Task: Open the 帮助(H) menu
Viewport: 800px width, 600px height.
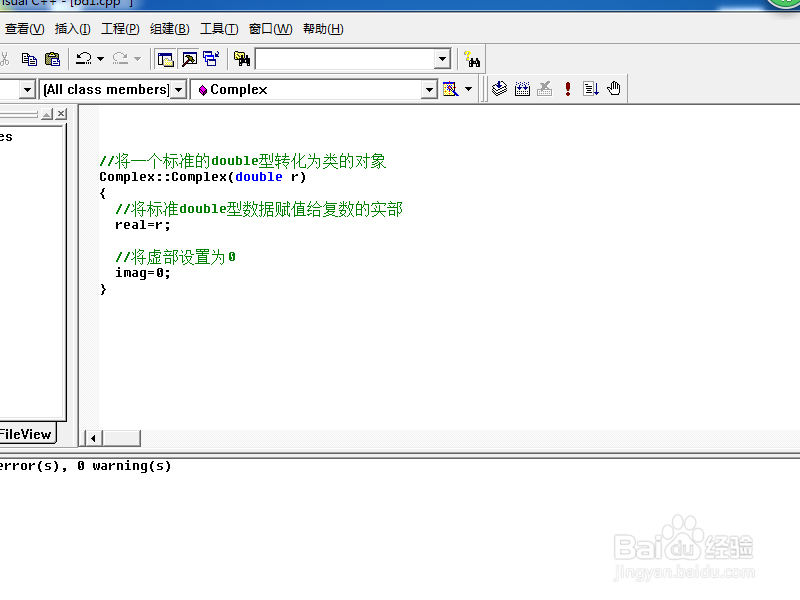Action: pyautogui.click(x=323, y=29)
